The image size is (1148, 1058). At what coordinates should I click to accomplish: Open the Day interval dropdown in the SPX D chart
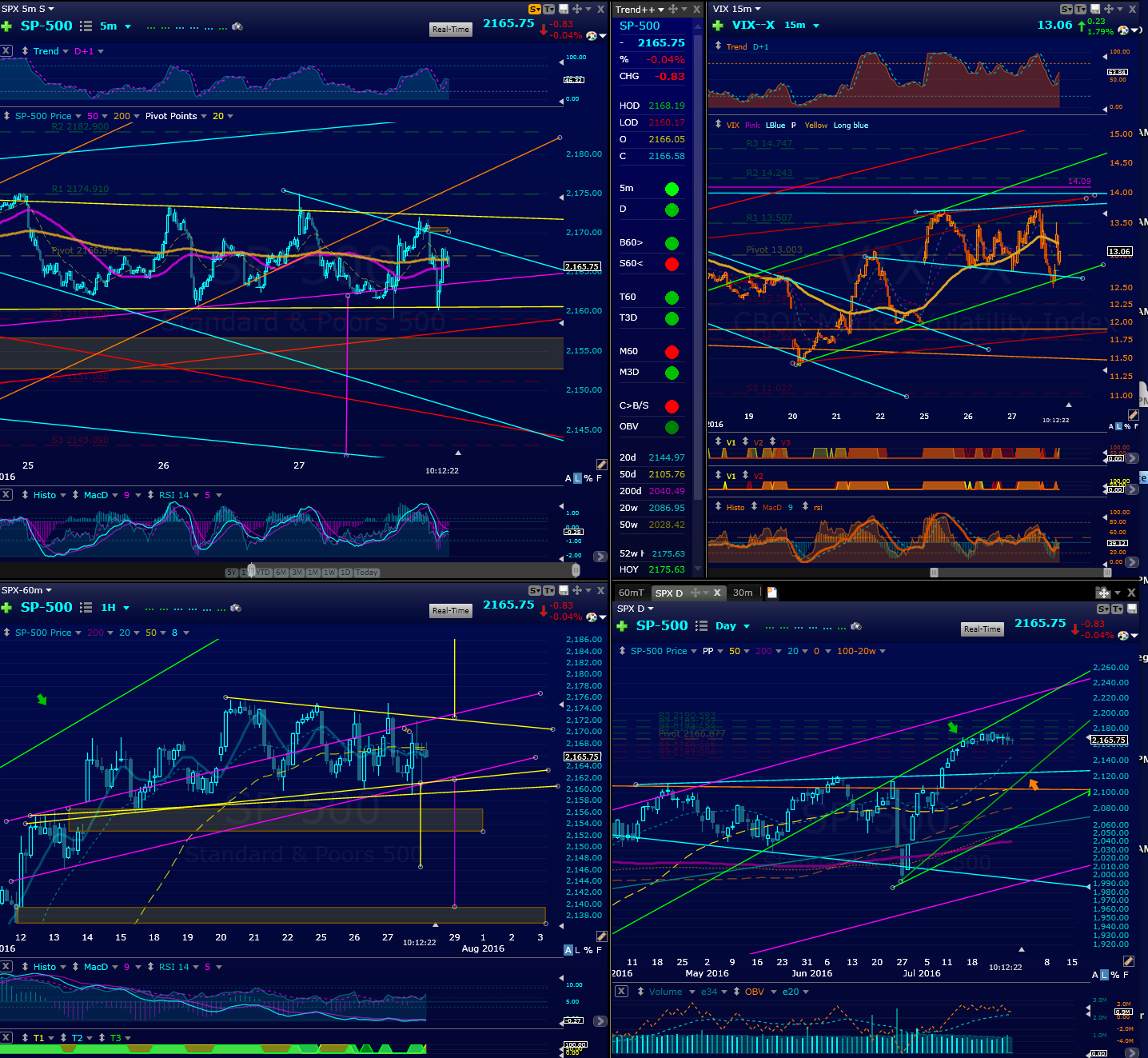click(x=747, y=626)
